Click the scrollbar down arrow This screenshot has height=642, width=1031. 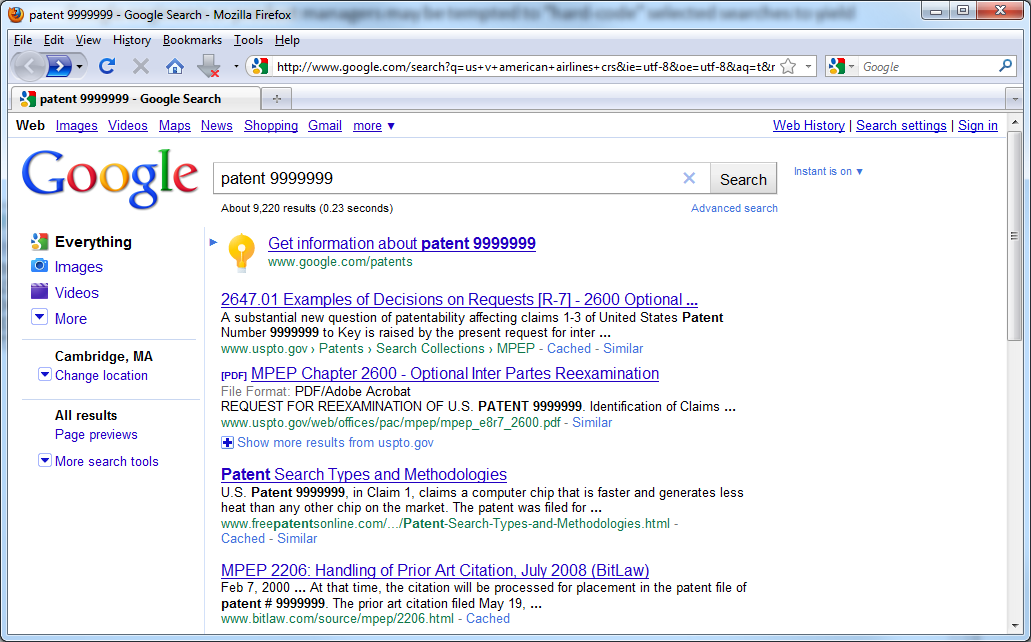click(x=1015, y=626)
